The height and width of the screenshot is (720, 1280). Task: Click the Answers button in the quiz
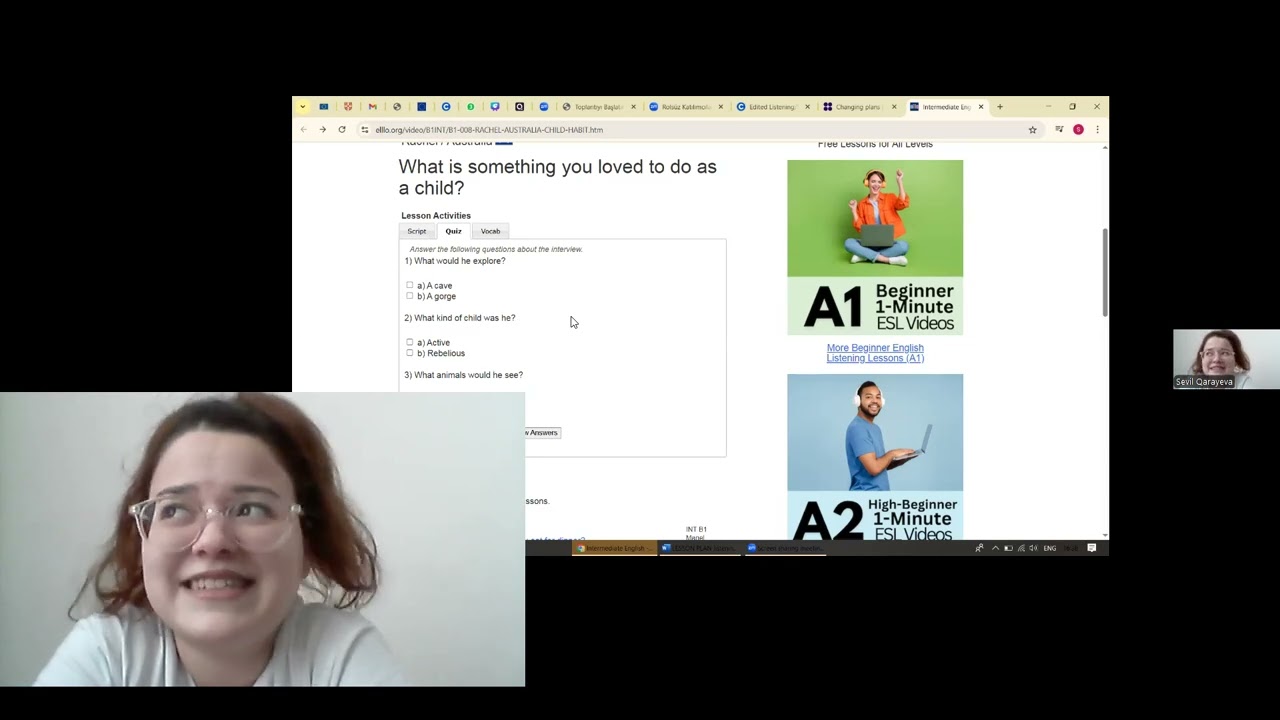(x=542, y=433)
